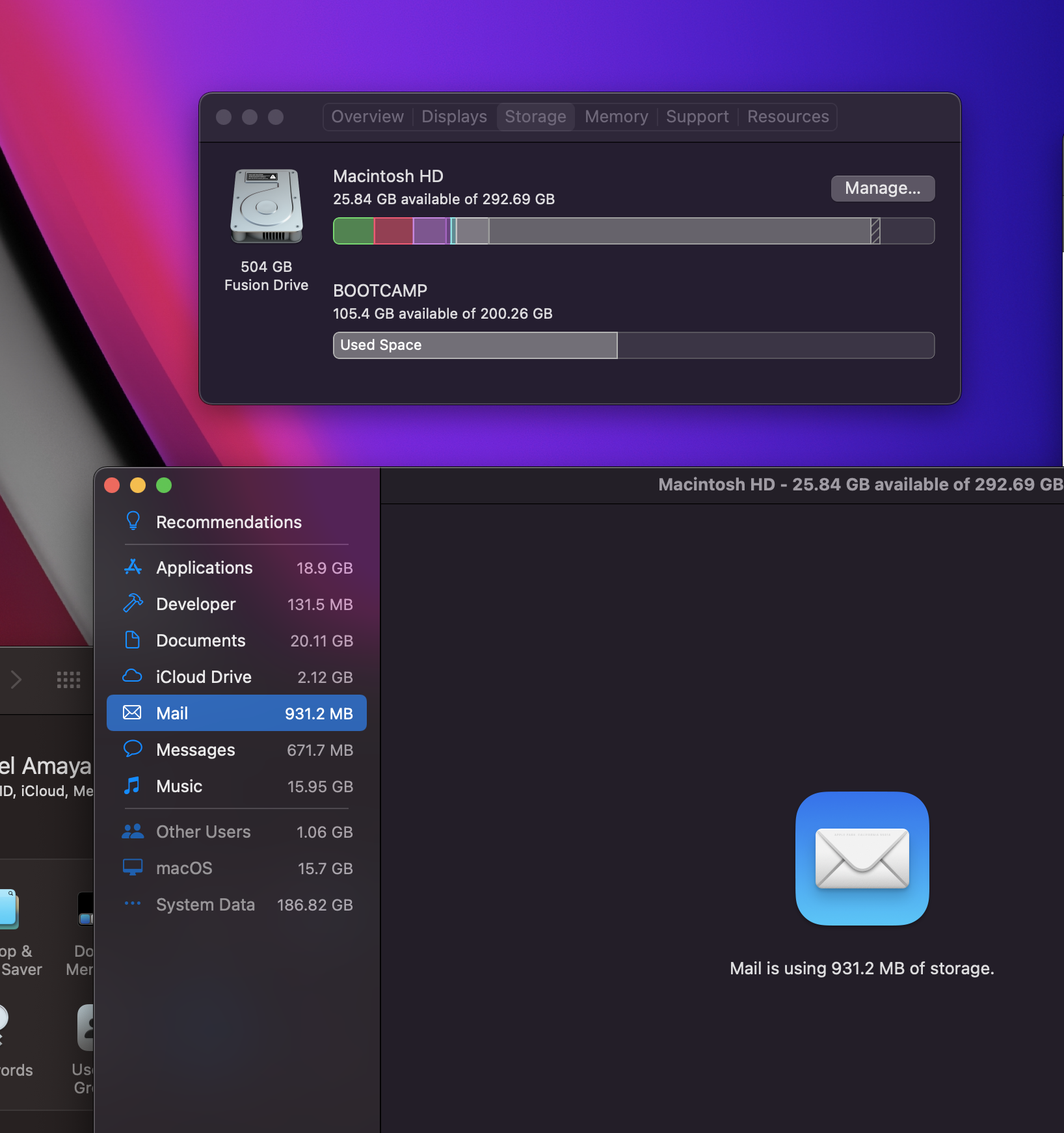The image size is (1064, 1133).
Task: Click the large Mail app icon
Action: click(x=862, y=859)
